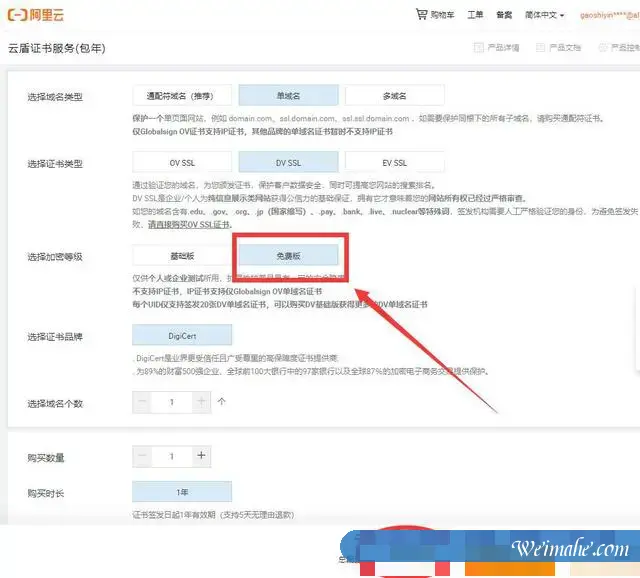Select the DigiCert certificate brand

[x=182, y=335]
